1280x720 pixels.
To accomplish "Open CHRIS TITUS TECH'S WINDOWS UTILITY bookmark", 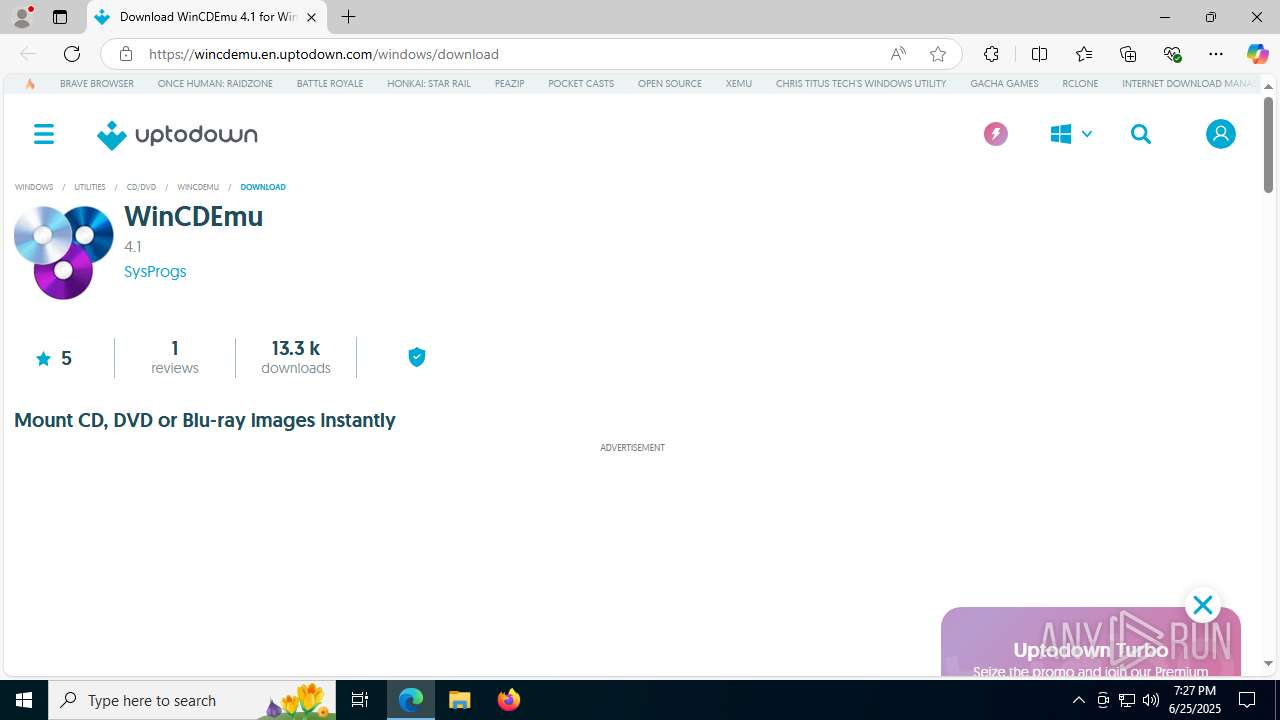I will pos(861,84).
